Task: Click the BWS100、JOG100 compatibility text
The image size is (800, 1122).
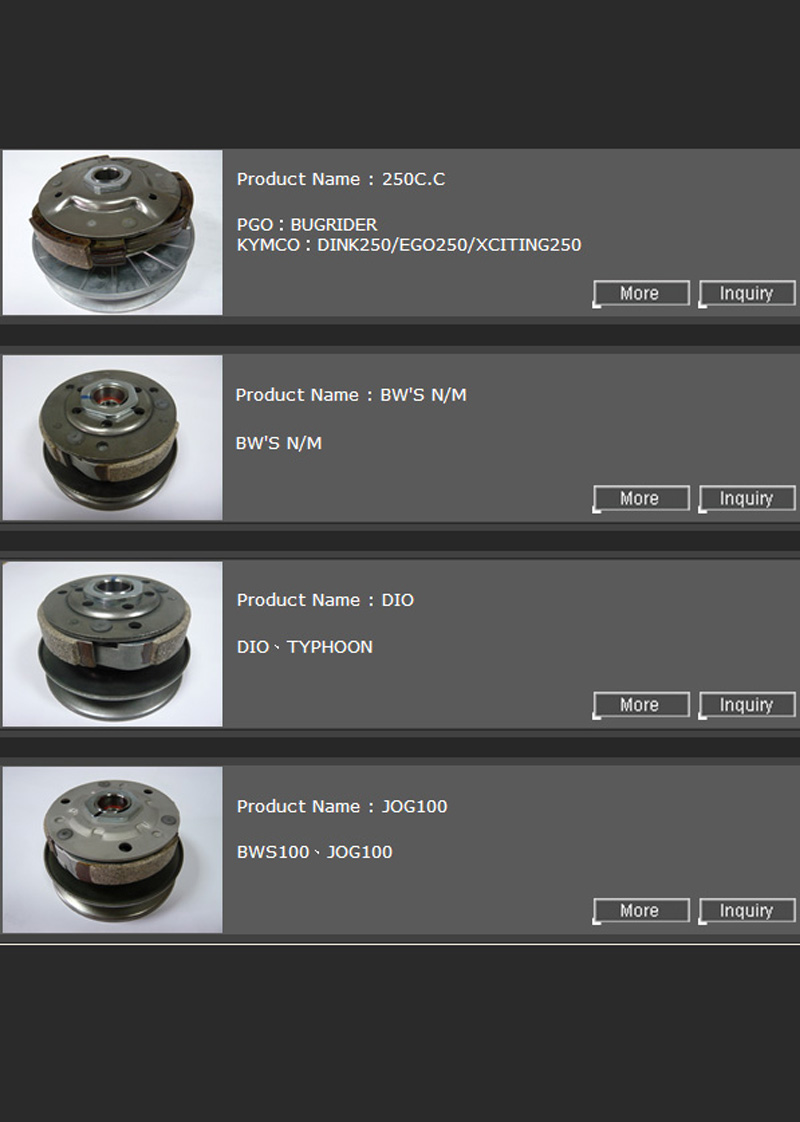Action: pyautogui.click(x=314, y=852)
